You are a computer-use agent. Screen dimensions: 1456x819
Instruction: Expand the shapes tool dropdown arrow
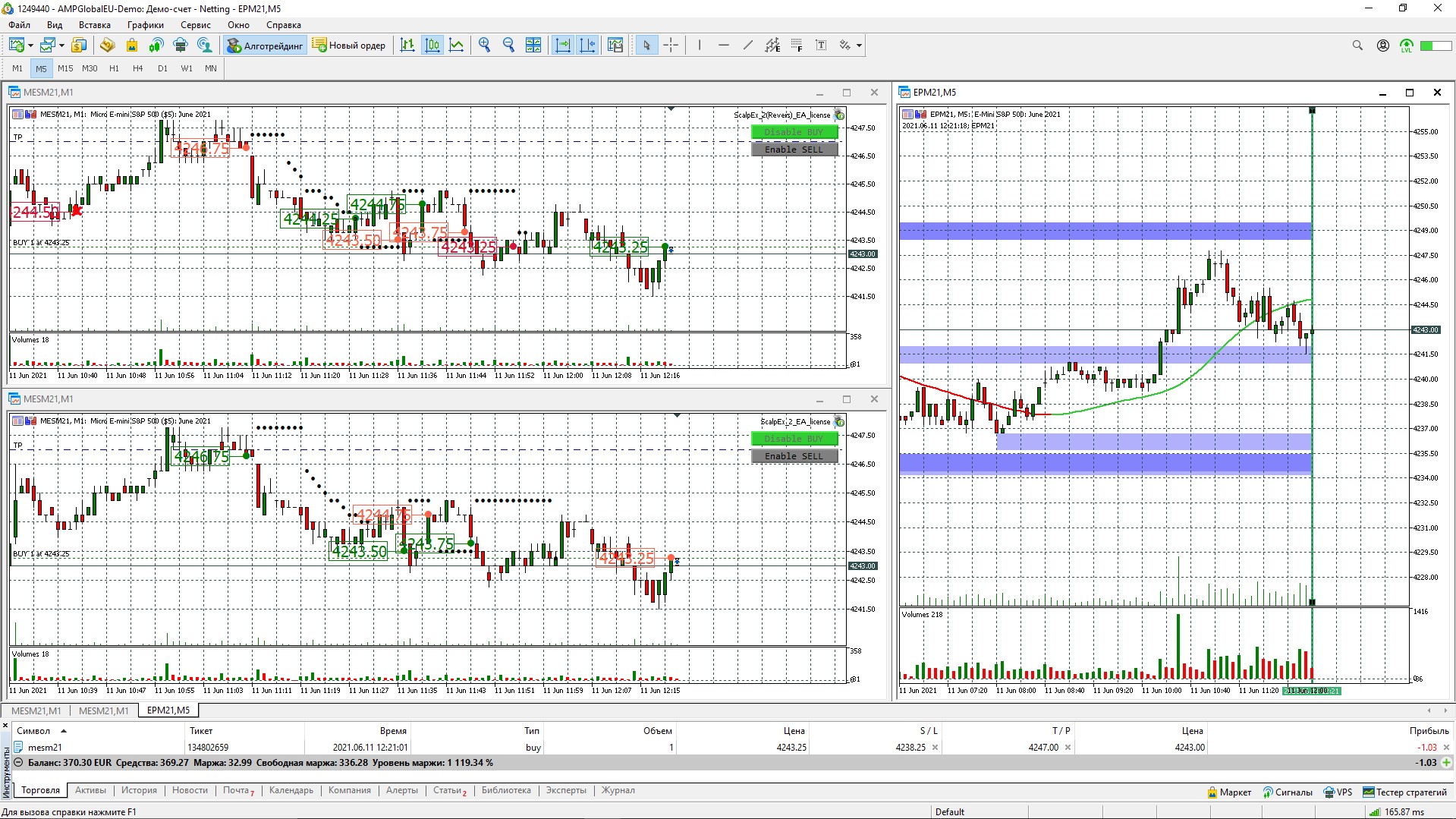coord(859,46)
